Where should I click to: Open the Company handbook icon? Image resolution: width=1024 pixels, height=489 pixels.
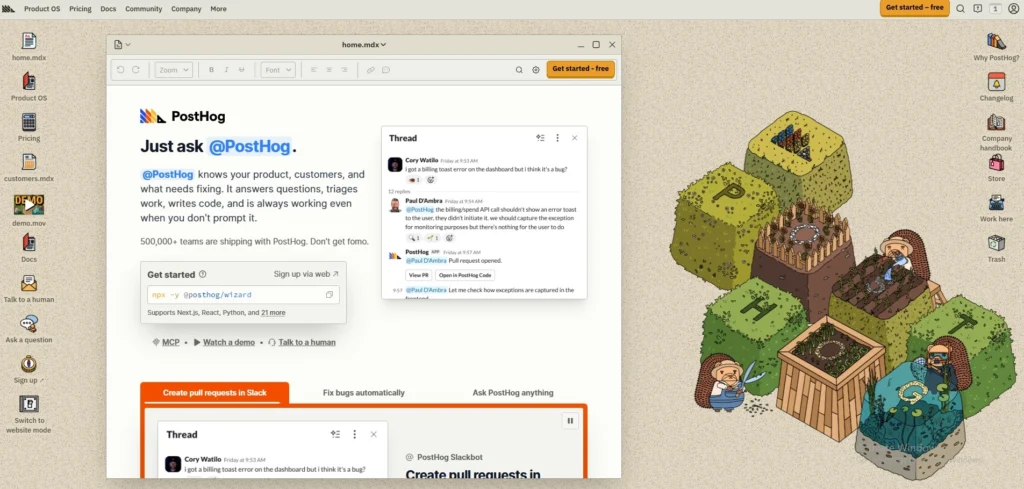pyautogui.click(x=996, y=122)
